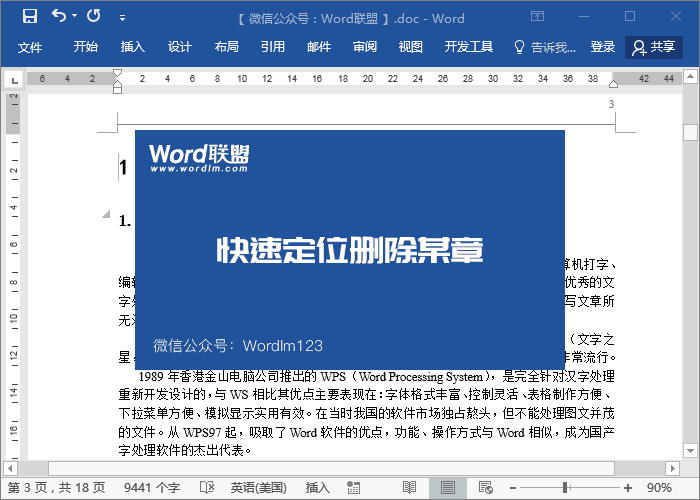Click the zoom out minus button
Image resolution: width=700 pixels, height=500 pixels.
click(513, 488)
